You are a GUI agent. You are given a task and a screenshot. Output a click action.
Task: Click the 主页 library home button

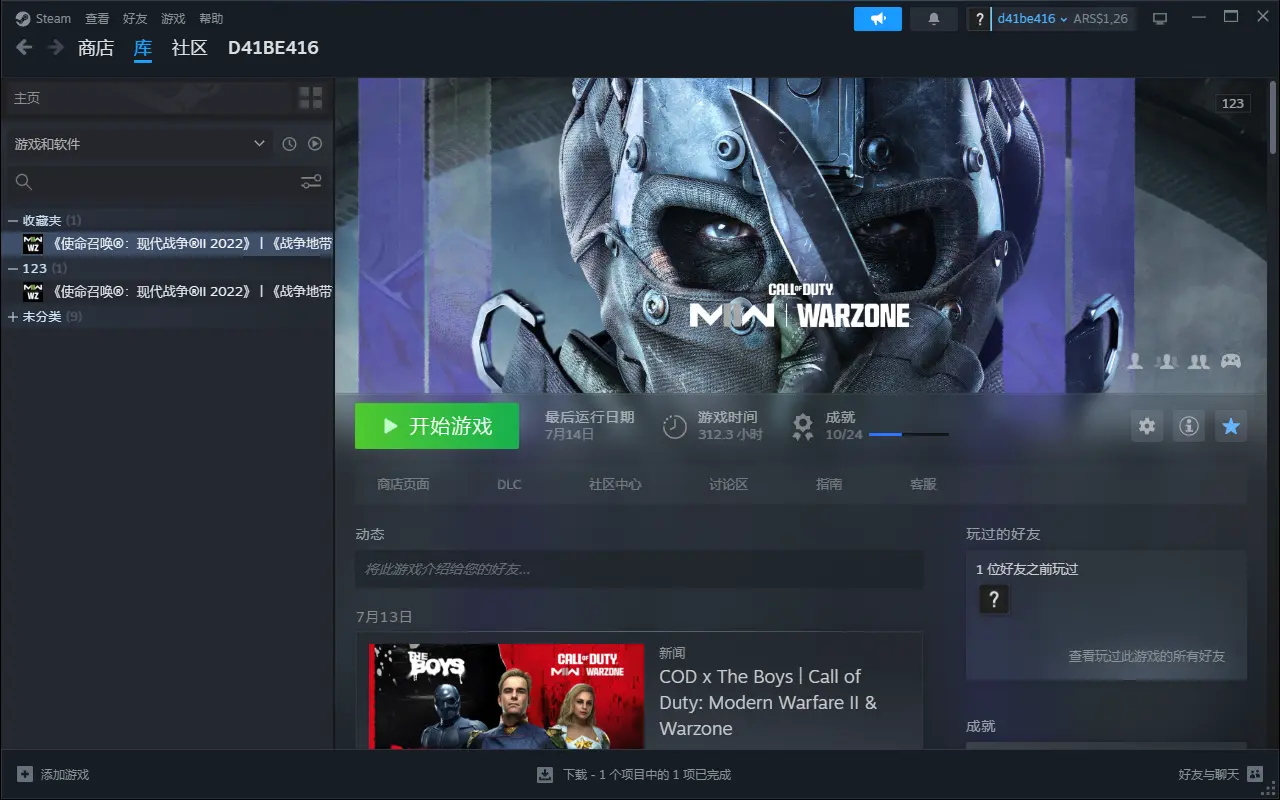[x=150, y=98]
